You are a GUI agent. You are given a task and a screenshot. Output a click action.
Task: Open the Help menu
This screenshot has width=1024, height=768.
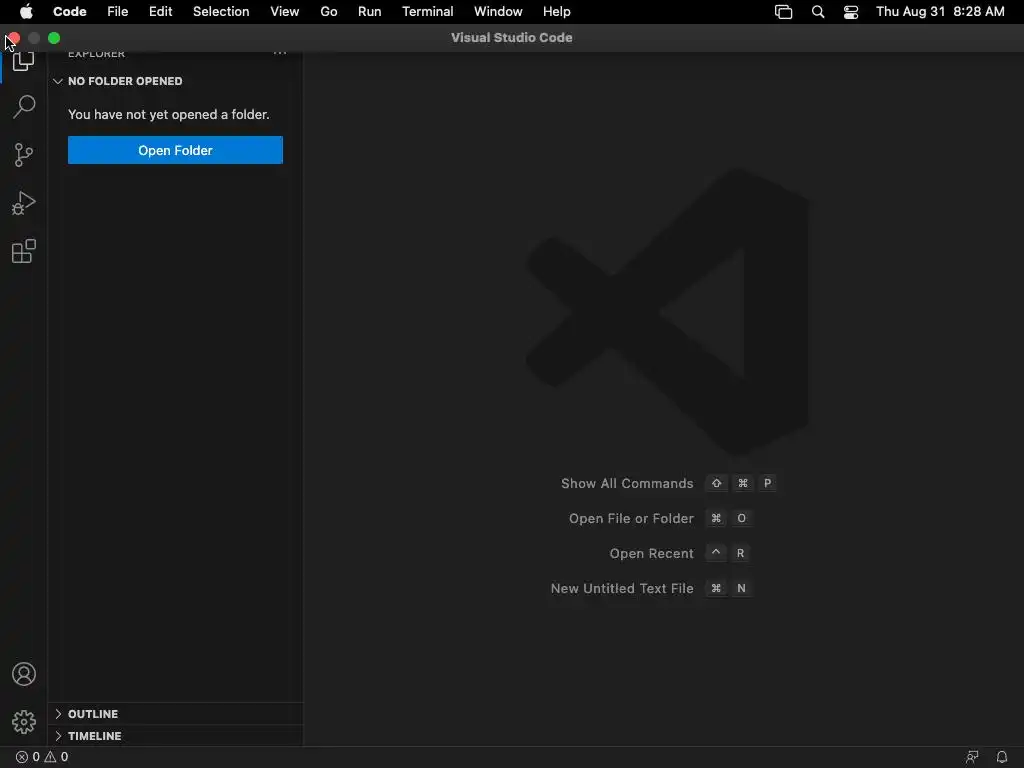point(557,12)
